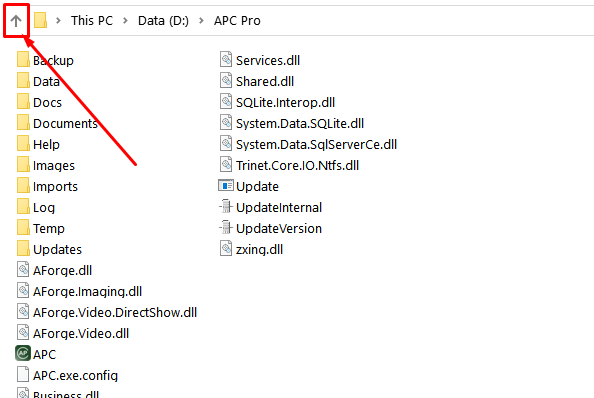Click the Temp folder name
594x398 pixels.
click(49, 229)
